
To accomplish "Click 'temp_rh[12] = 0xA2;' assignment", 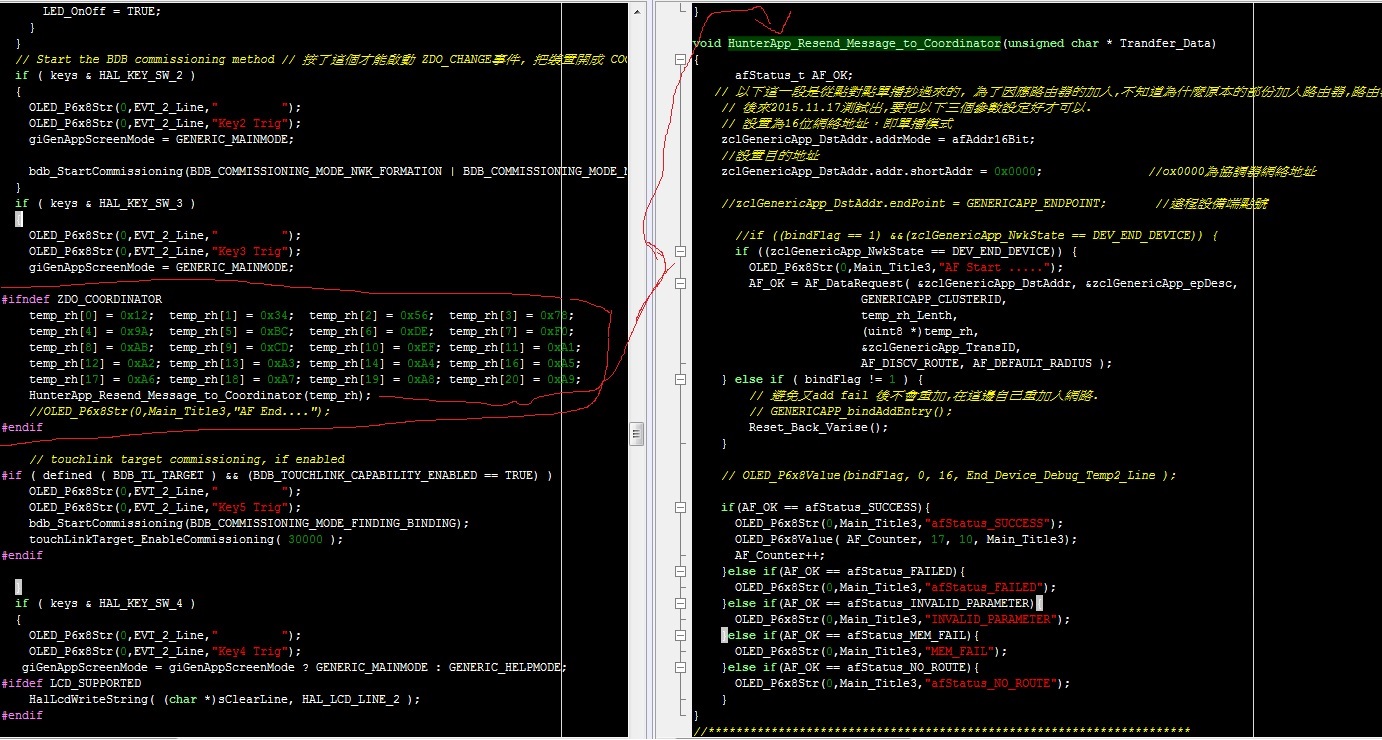I will [x=95, y=363].
